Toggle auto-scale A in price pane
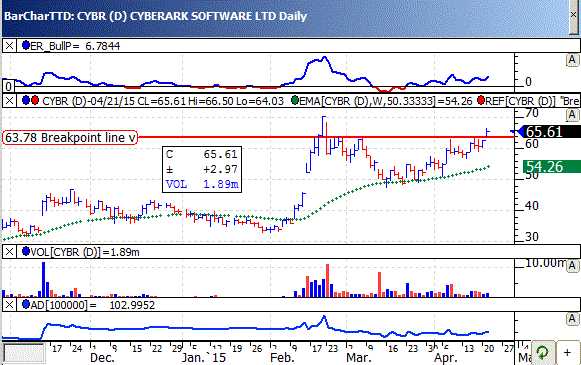581x365 pixels. point(572,115)
